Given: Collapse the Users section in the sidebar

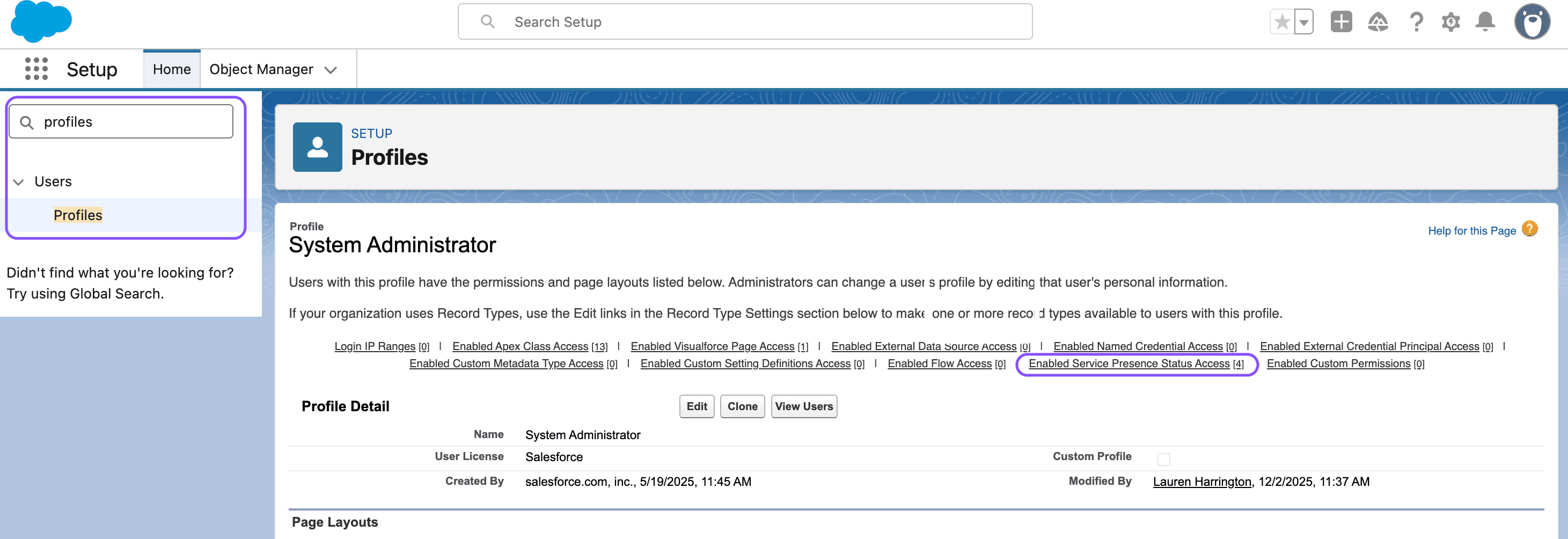Looking at the screenshot, I should coord(18,181).
